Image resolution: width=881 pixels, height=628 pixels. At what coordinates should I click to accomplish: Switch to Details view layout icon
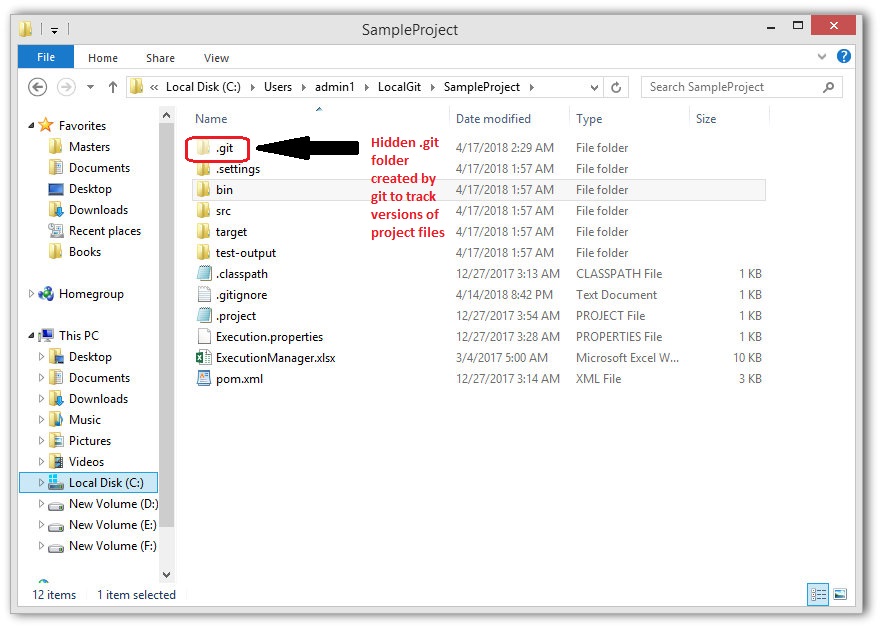click(819, 595)
